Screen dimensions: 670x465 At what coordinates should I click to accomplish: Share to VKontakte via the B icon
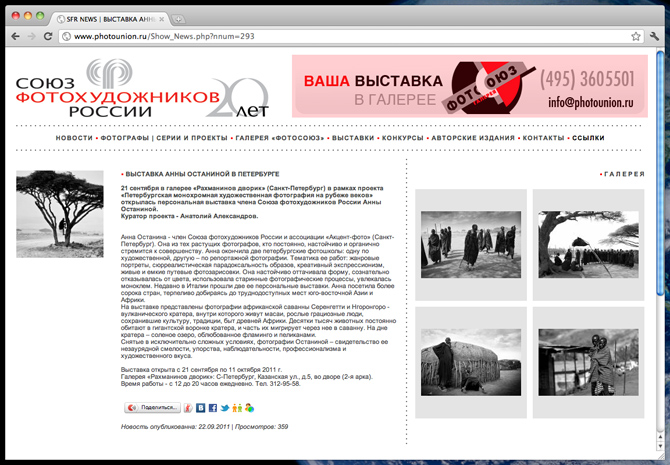tap(200, 408)
